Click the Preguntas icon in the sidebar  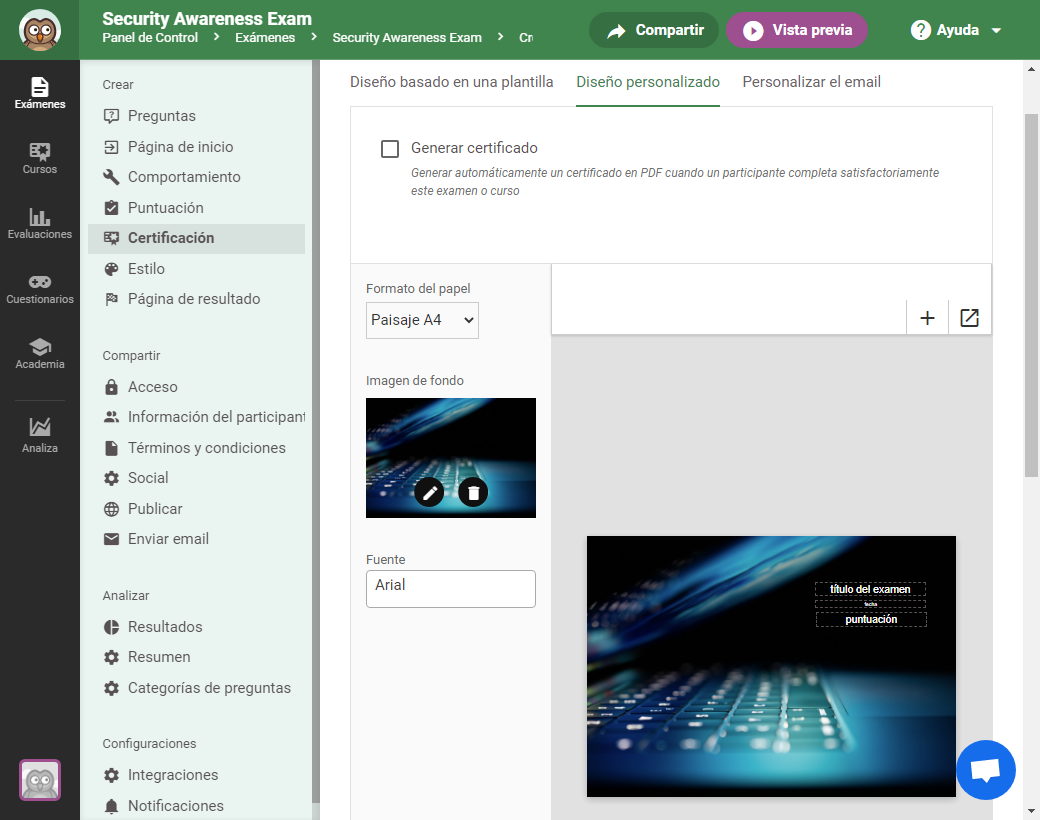point(111,116)
